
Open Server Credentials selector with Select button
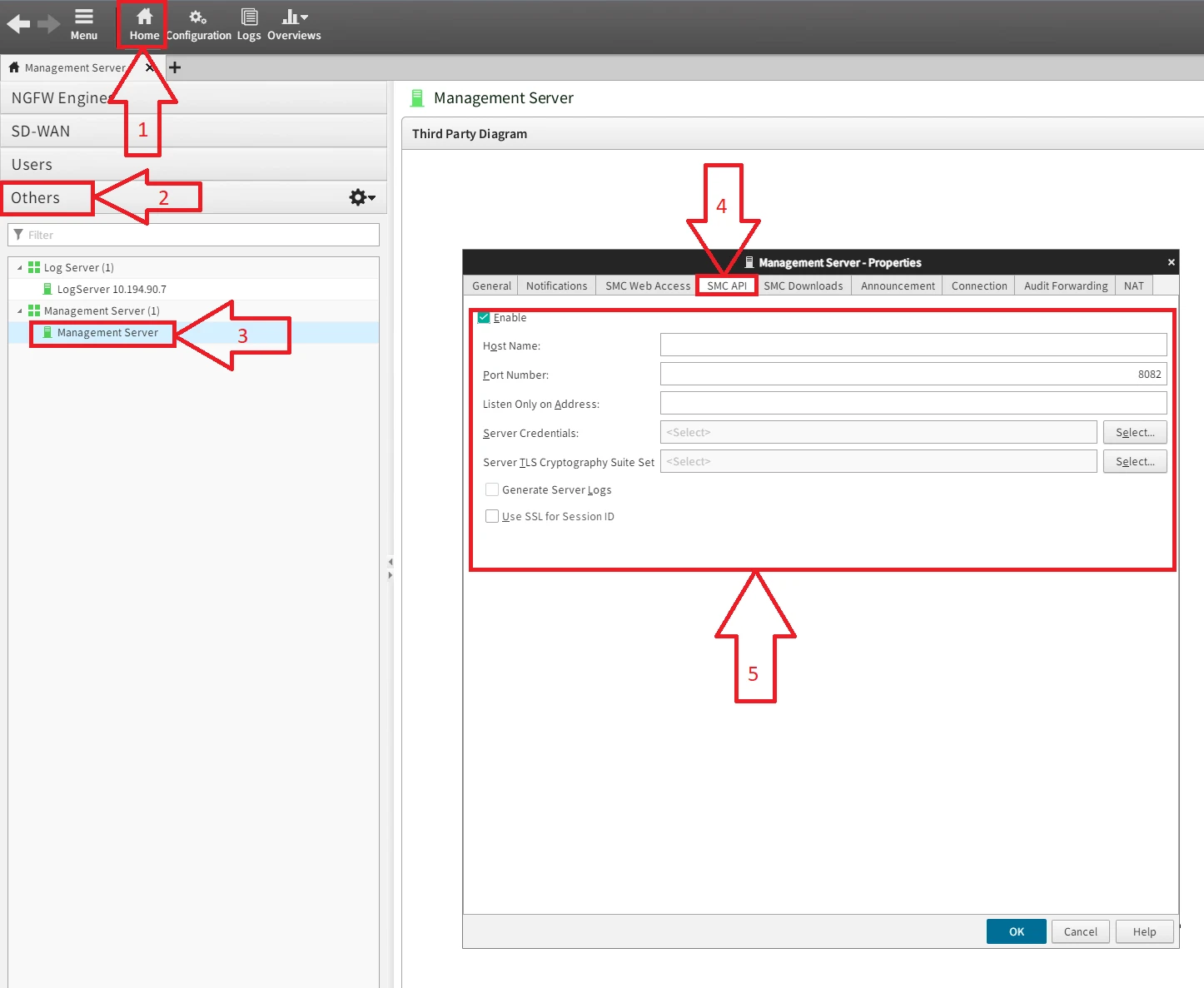point(1134,432)
